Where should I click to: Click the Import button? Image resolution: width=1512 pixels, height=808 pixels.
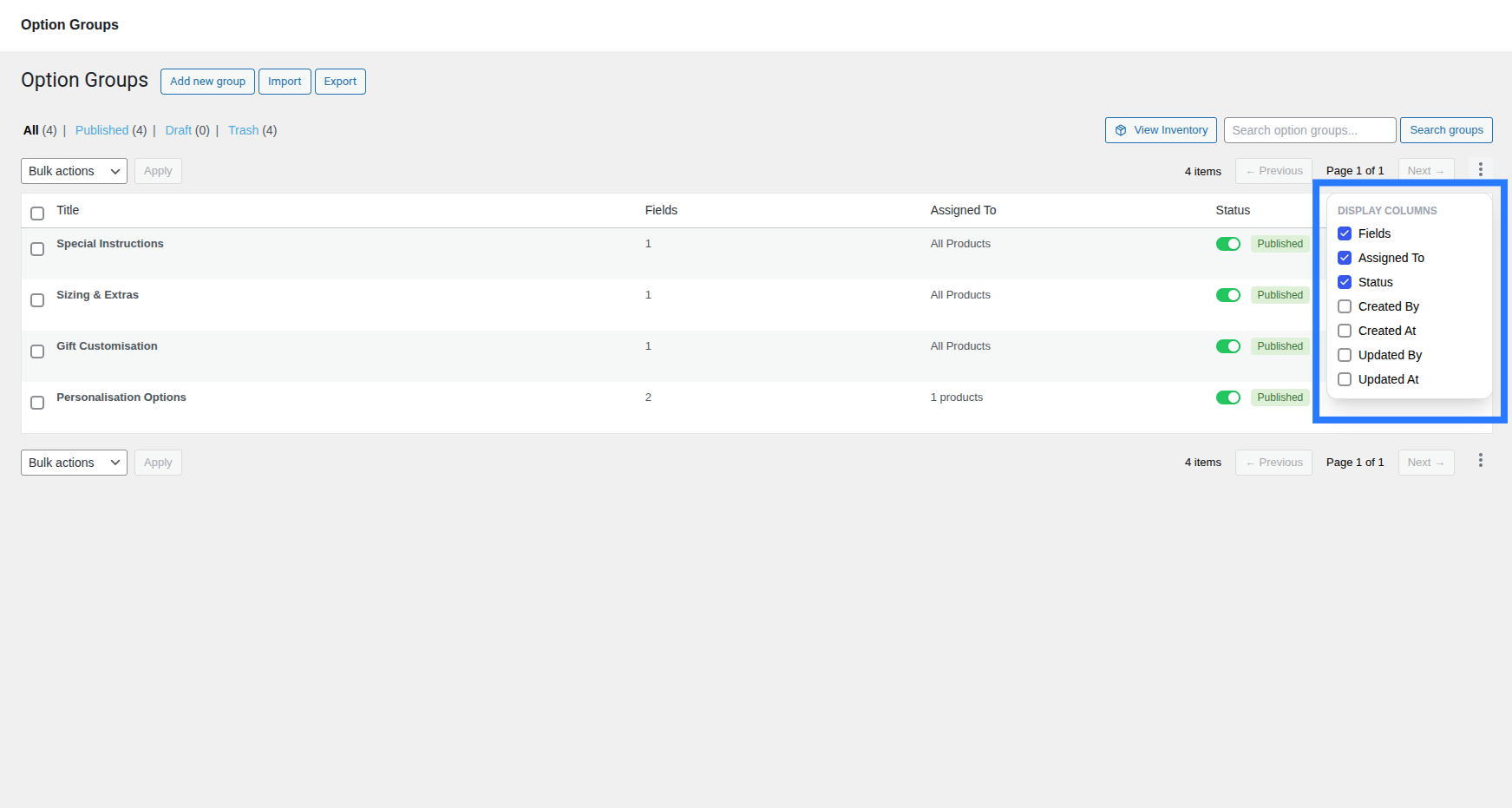[285, 82]
